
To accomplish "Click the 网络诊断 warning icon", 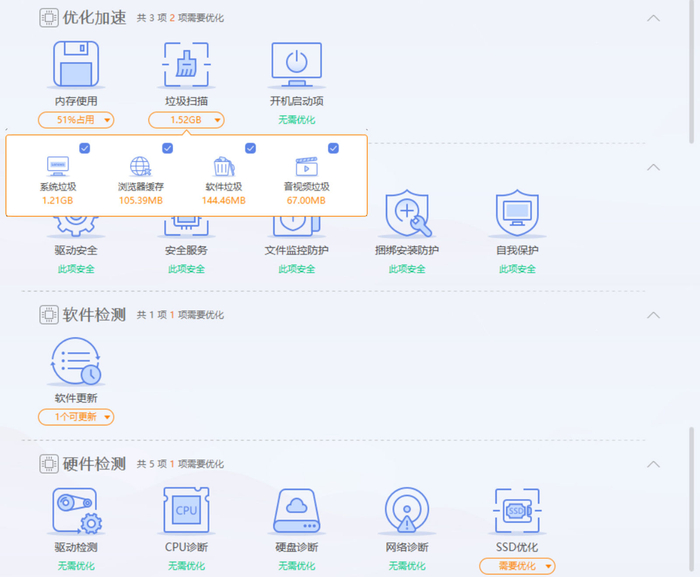I will click(407, 511).
